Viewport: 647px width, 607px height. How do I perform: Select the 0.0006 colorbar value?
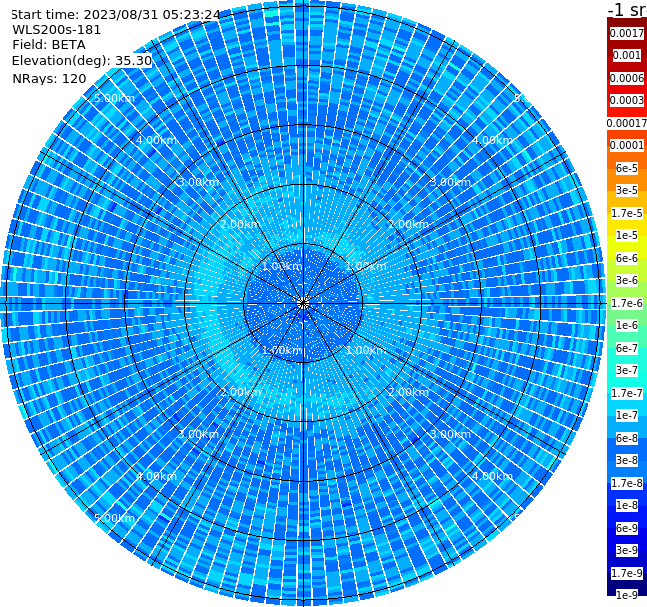pos(627,78)
